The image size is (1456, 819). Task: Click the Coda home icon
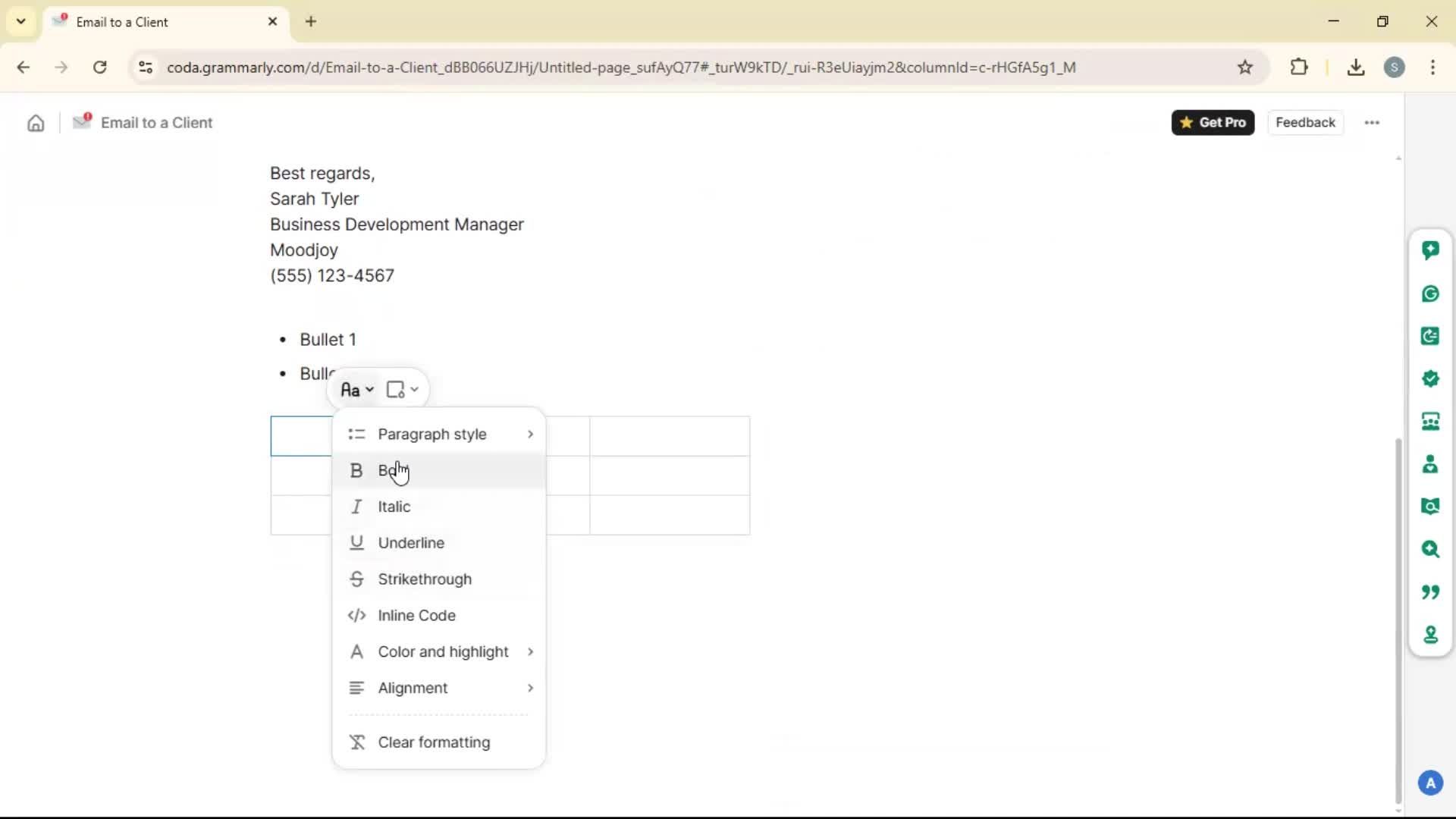(36, 123)
